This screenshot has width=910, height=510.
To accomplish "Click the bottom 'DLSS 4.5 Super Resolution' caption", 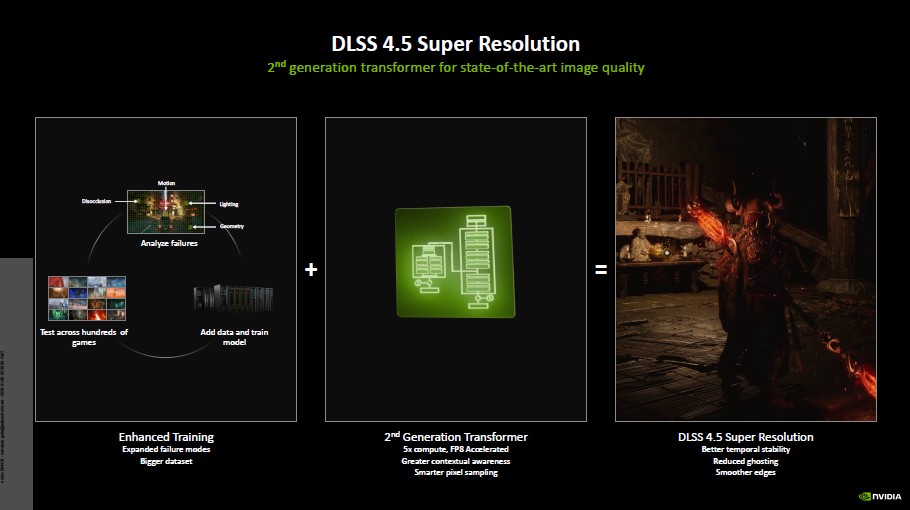I will pos(746,437).
